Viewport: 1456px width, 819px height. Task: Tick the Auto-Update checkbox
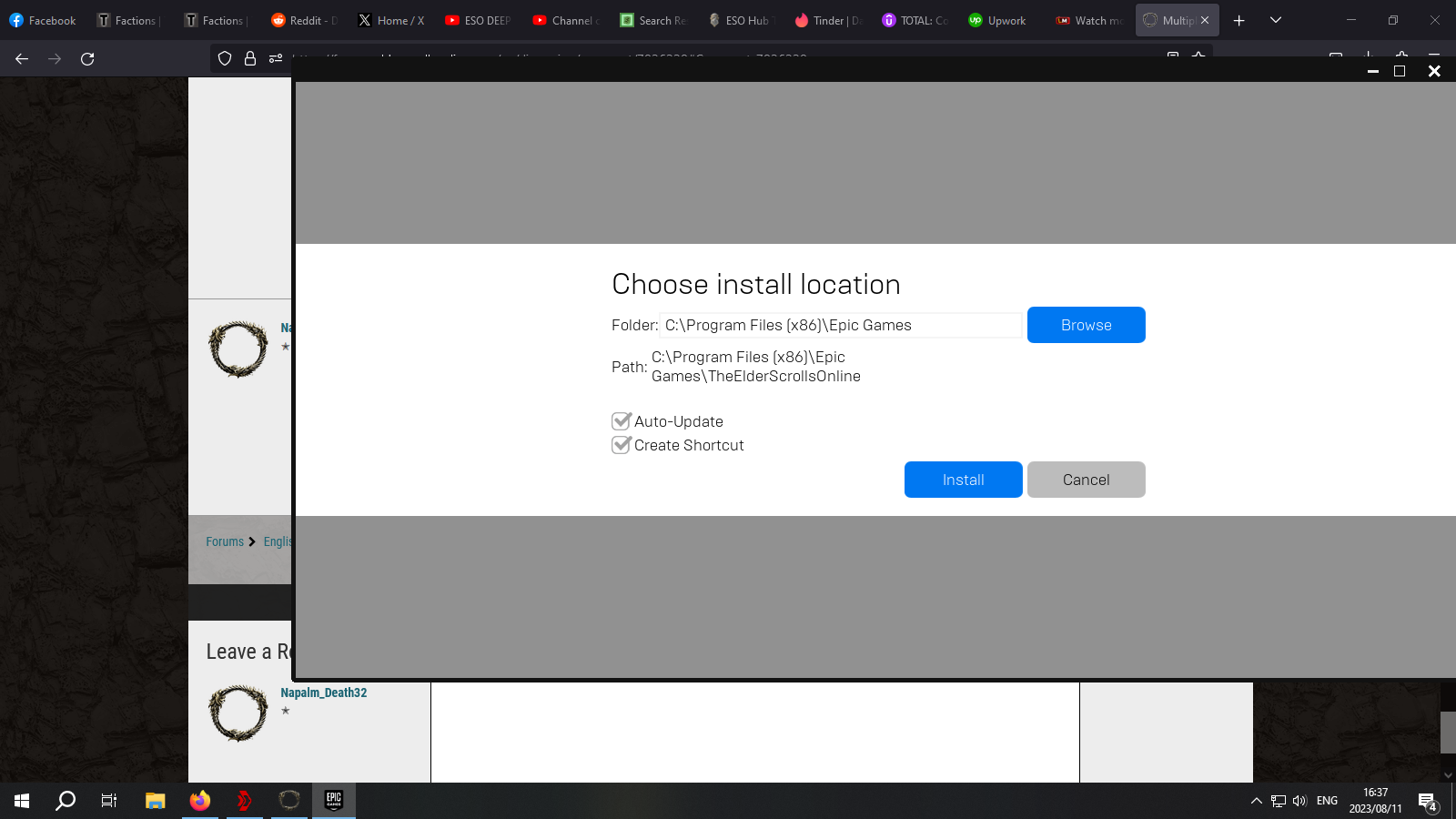click(622, 421)
